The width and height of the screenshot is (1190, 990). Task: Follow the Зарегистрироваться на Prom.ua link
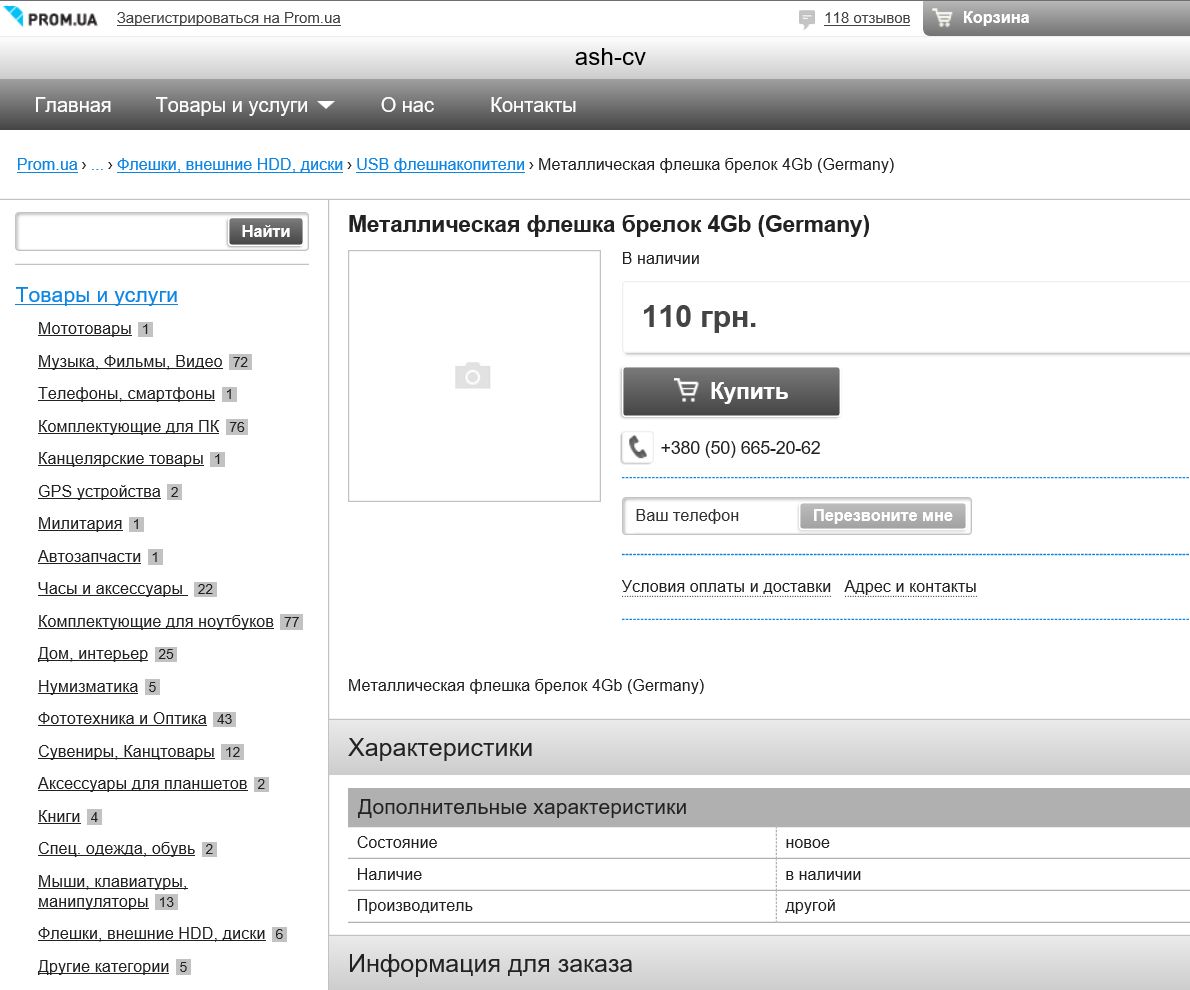pyautogui.click(x=228, y=18)
